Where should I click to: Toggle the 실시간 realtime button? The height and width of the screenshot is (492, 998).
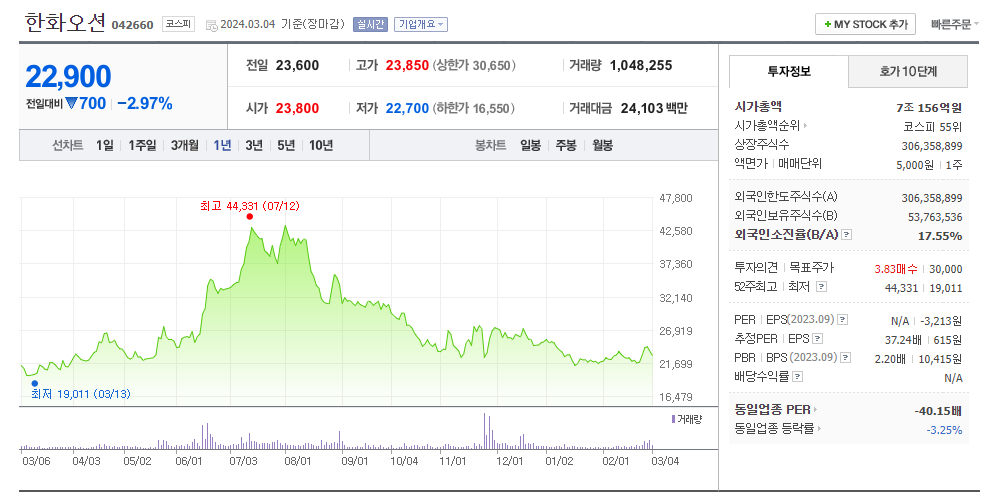tap(369, 24)
